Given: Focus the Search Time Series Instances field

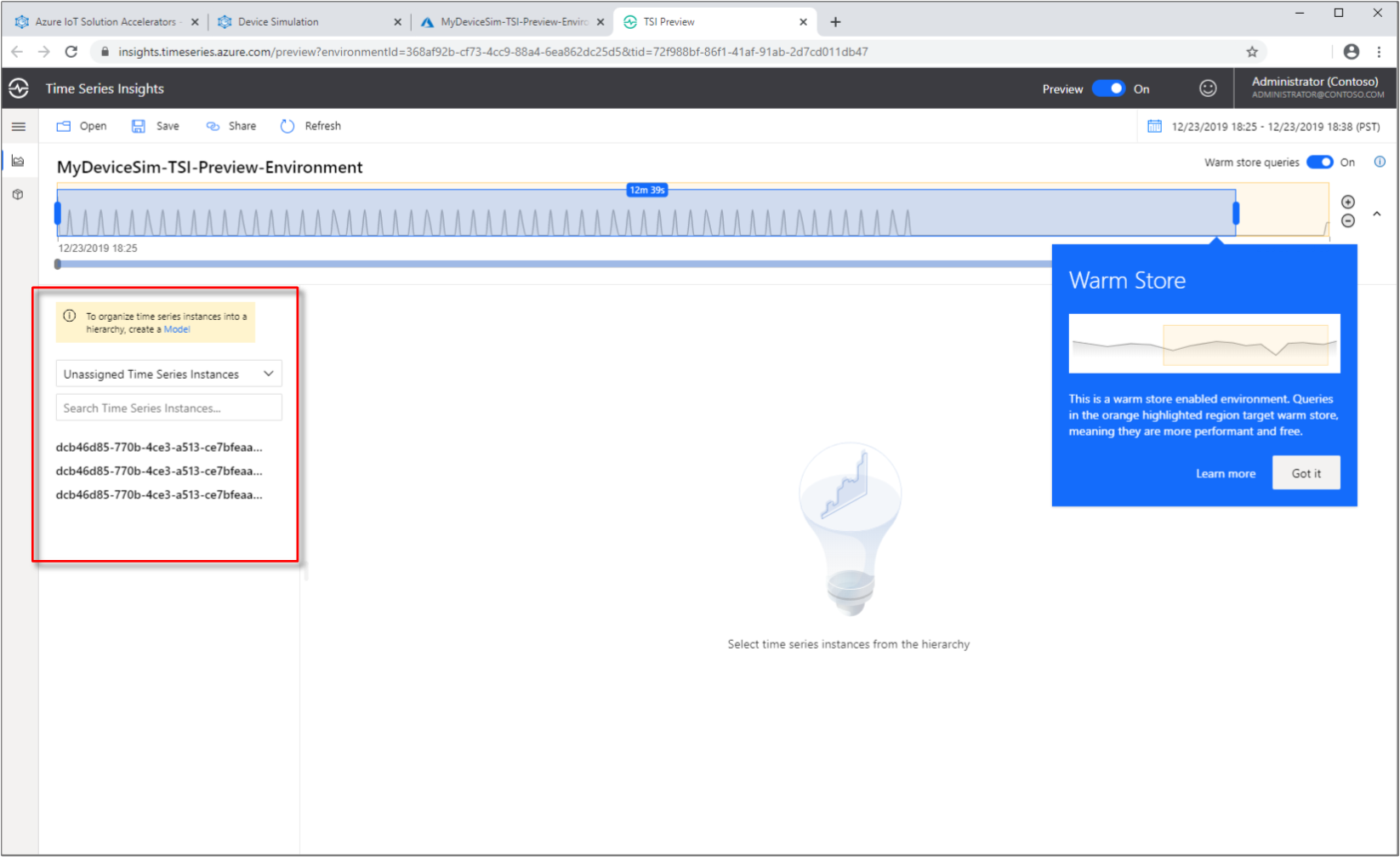Looking at the screenshot, I should point(168,408).
